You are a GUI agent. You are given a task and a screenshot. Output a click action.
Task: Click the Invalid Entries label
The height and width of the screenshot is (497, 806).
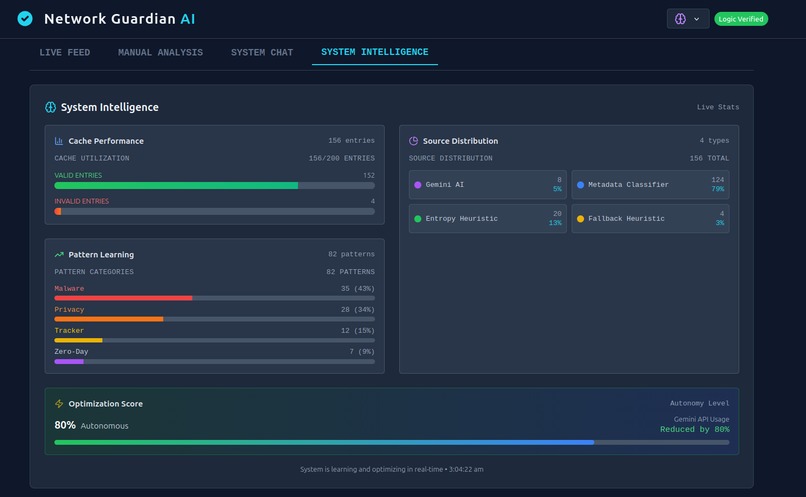click(82, 201)
